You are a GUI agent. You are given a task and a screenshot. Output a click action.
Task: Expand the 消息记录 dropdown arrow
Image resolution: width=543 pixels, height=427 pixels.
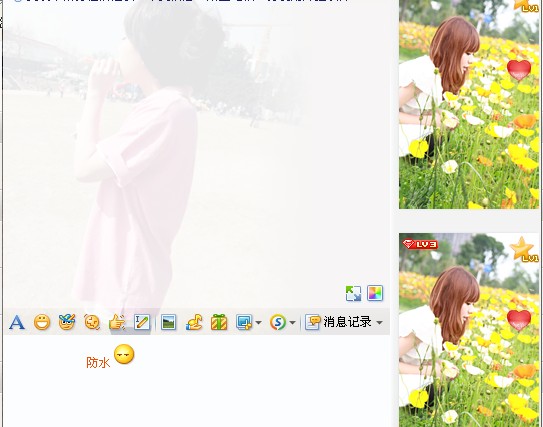(x=380, y=322)
